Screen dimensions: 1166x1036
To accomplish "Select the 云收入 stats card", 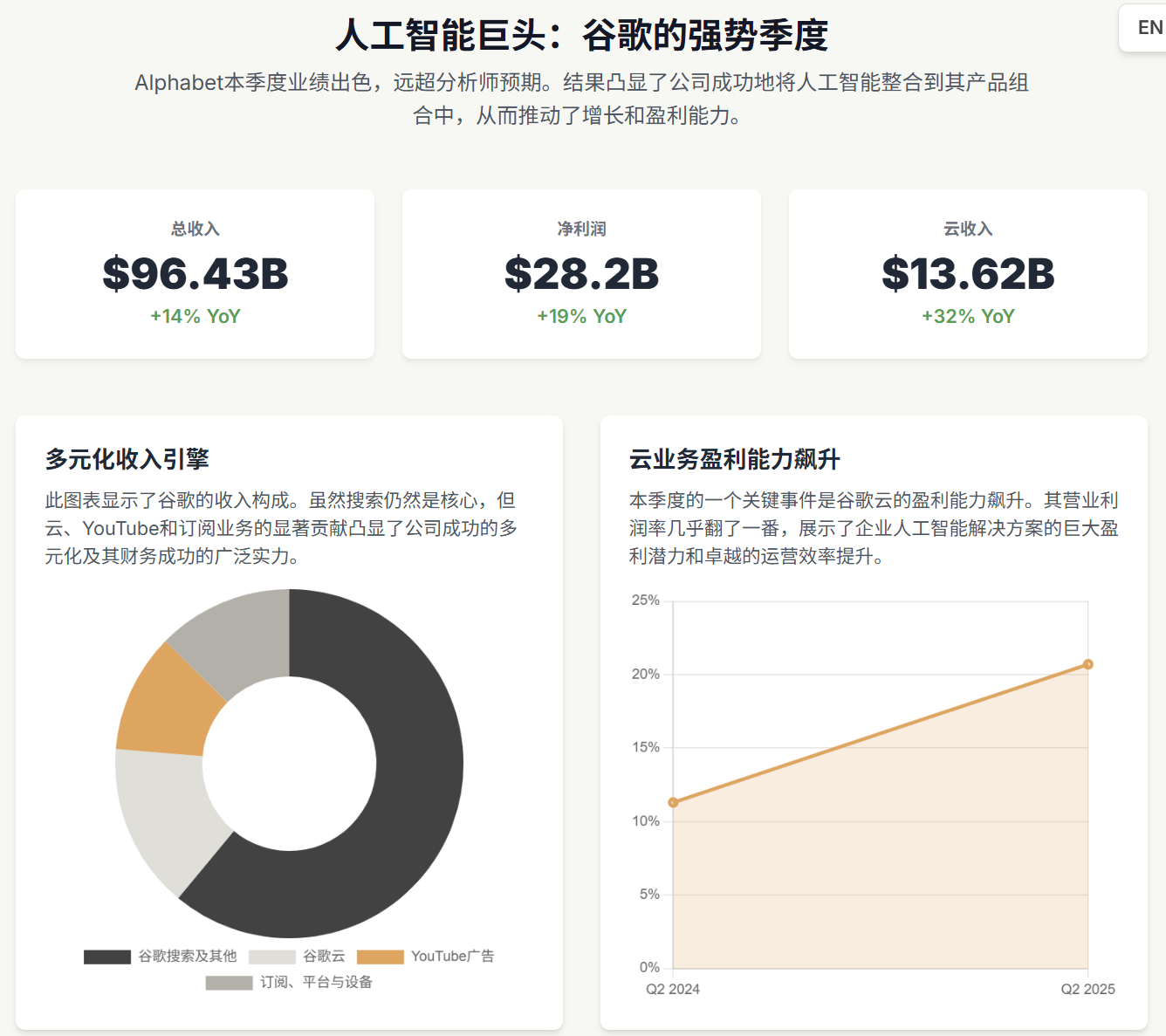I will (x=967, y=273).
